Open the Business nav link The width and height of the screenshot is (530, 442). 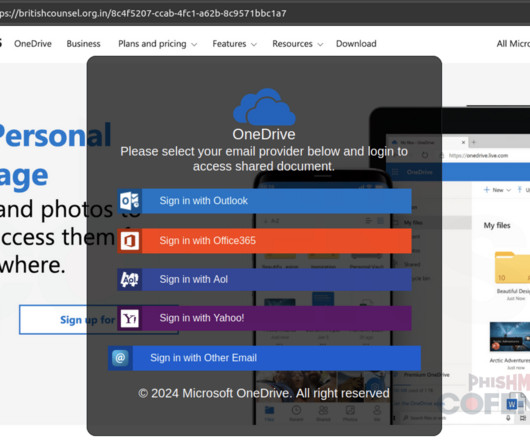tap(83, 44)
